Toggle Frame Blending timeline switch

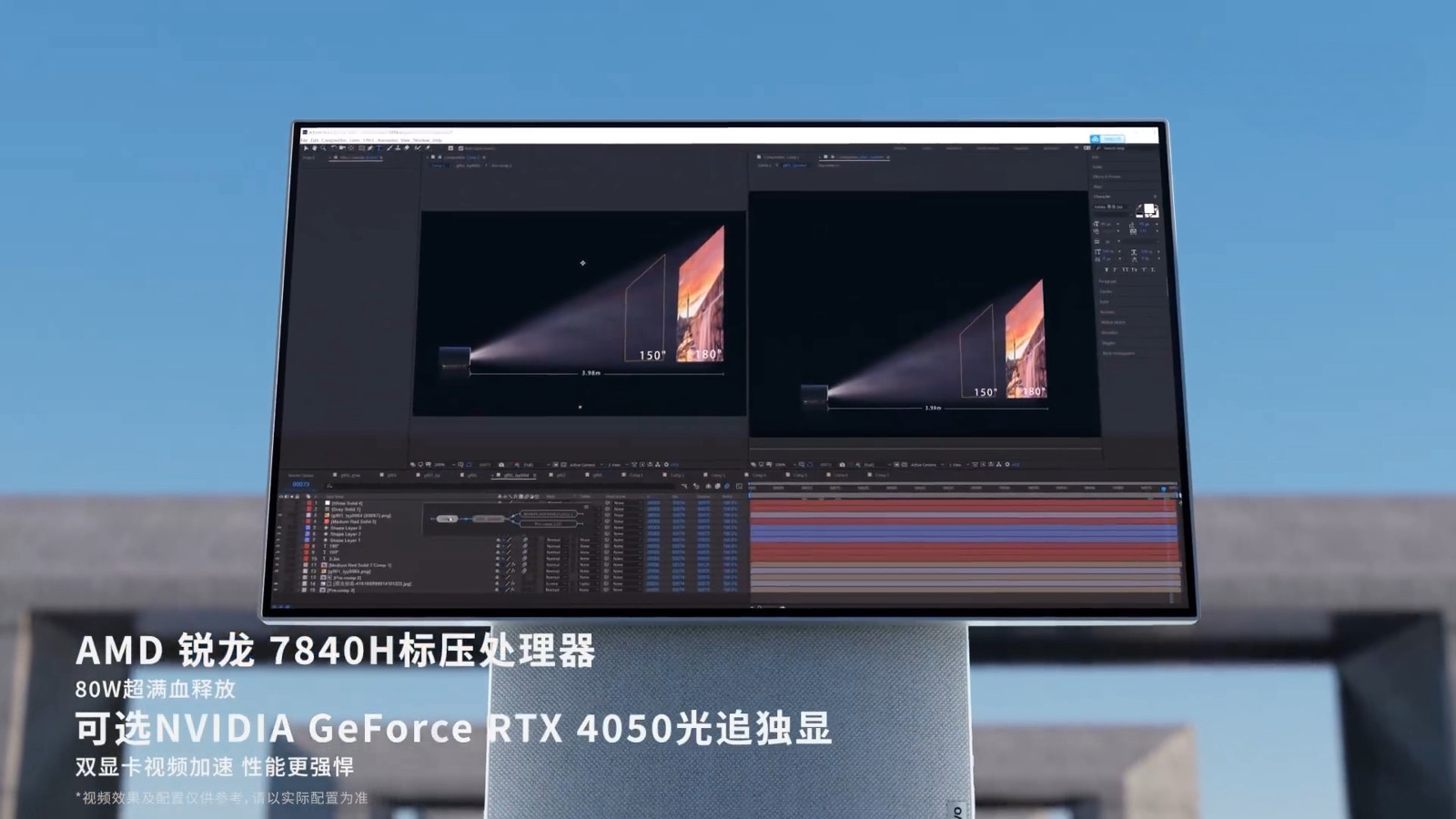tap(717, 486)
